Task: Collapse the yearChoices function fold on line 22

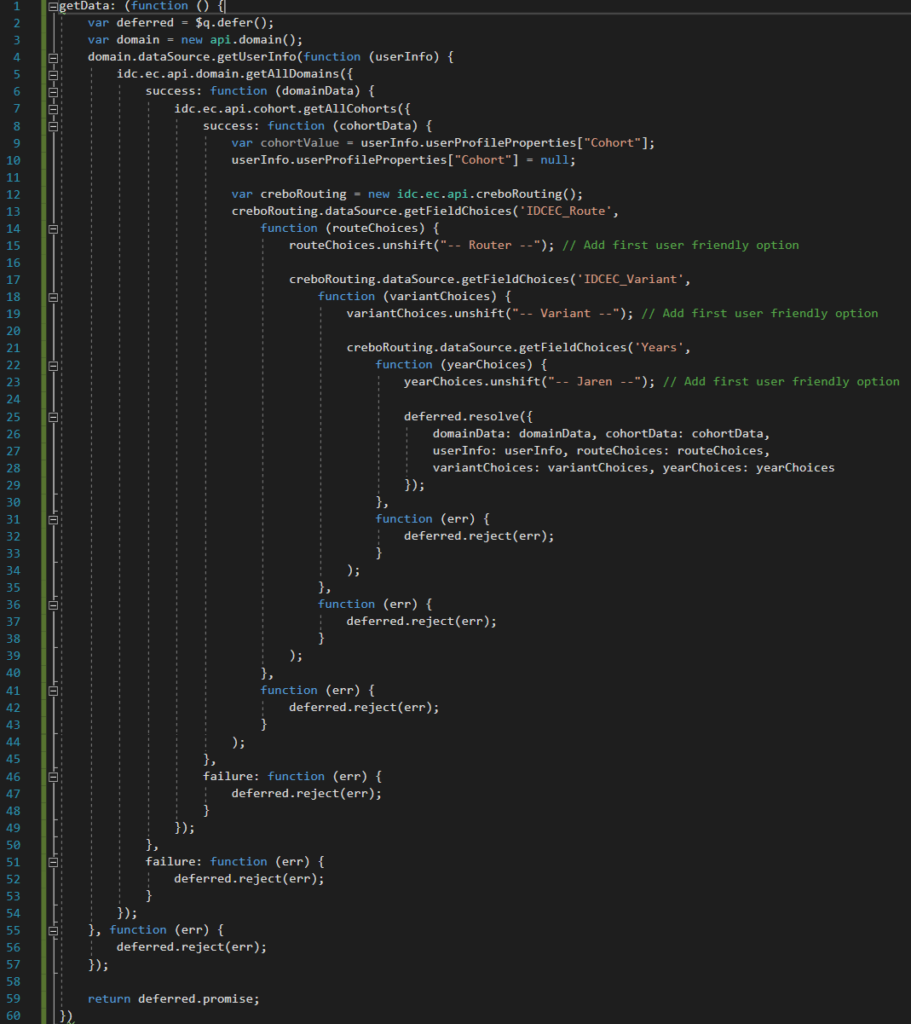Action: (53, 366)
